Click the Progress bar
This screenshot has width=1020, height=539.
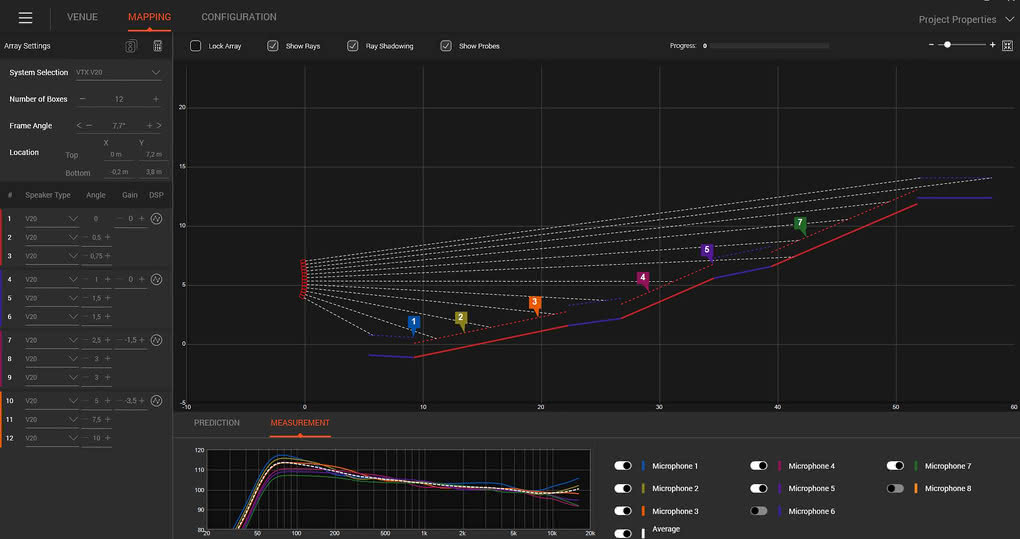tap(769, 46)
